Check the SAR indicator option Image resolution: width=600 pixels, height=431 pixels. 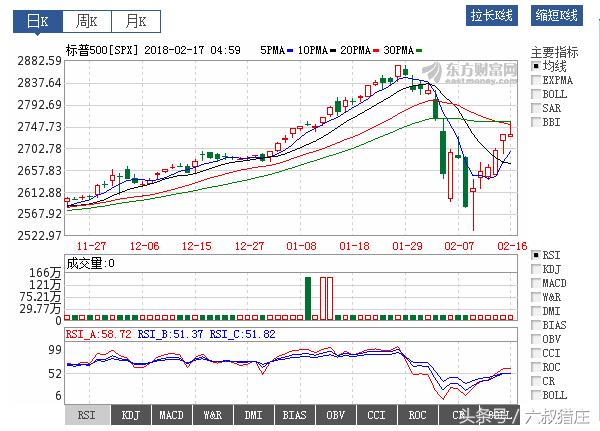pyautogui.click(x=535, y=108)
